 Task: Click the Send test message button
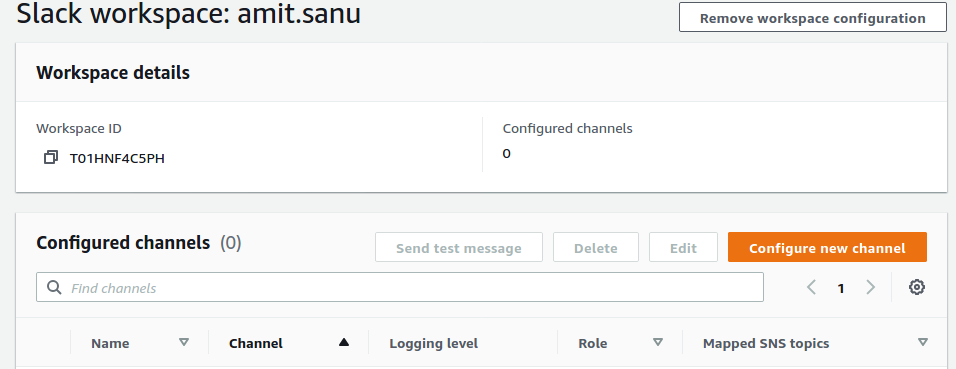click(x=458, y=248)
